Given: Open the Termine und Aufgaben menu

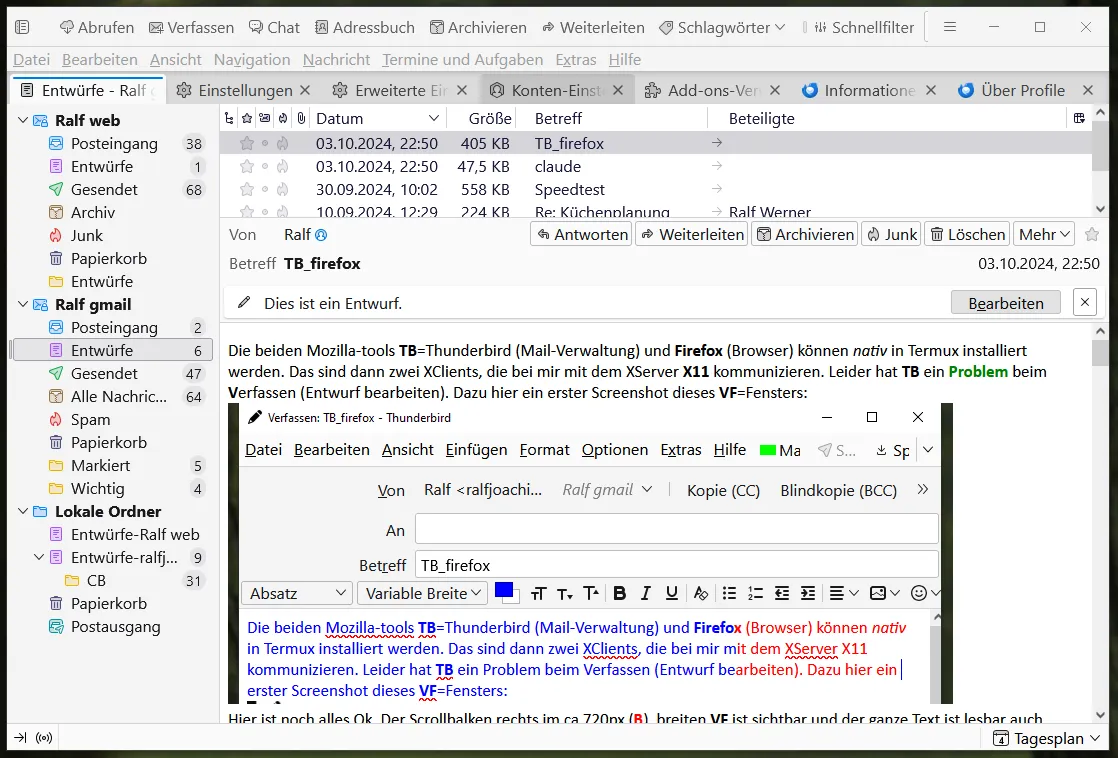Looking at the screenshot, I should (x=462, y=60).
